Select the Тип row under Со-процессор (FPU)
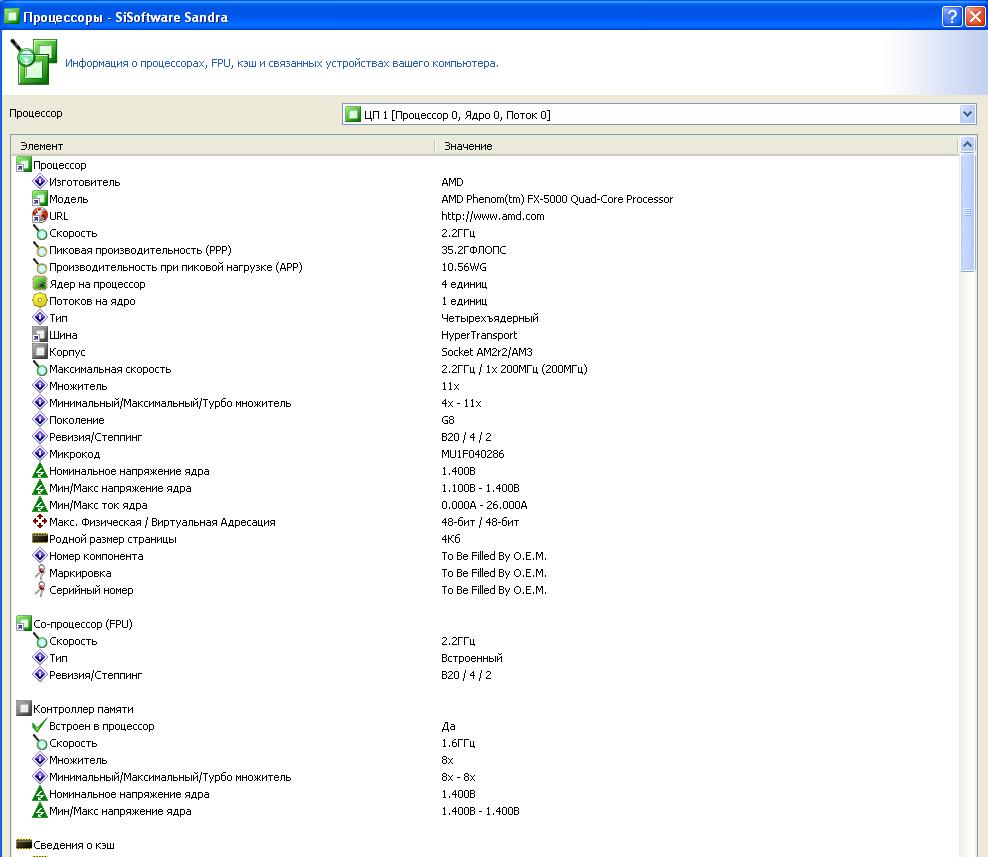The width and height of the screenshot is (988, 857). tap(485, 658)
